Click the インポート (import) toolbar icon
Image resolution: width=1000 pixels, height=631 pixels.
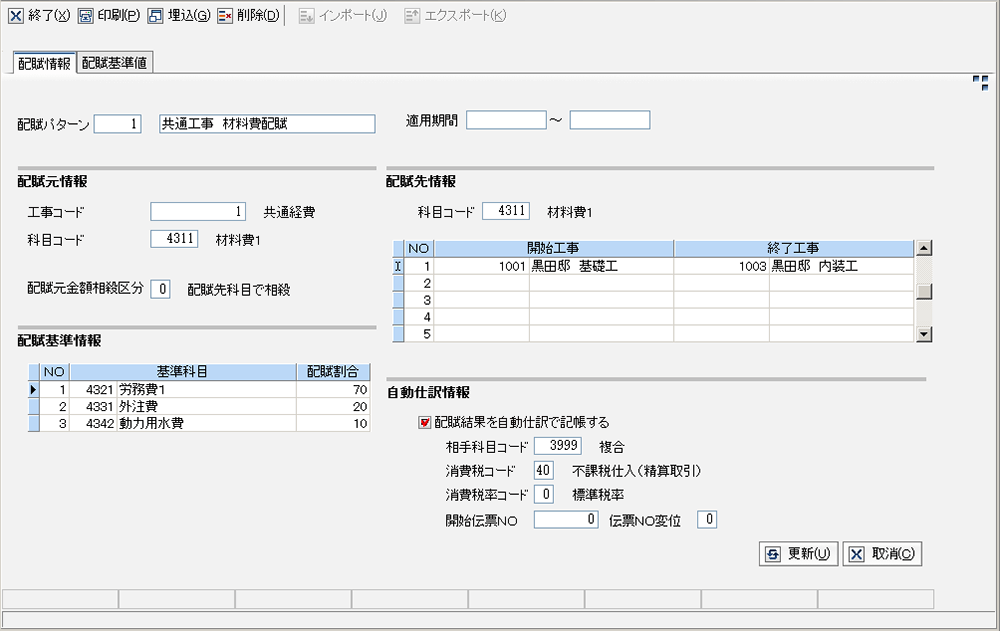[308, 16]
